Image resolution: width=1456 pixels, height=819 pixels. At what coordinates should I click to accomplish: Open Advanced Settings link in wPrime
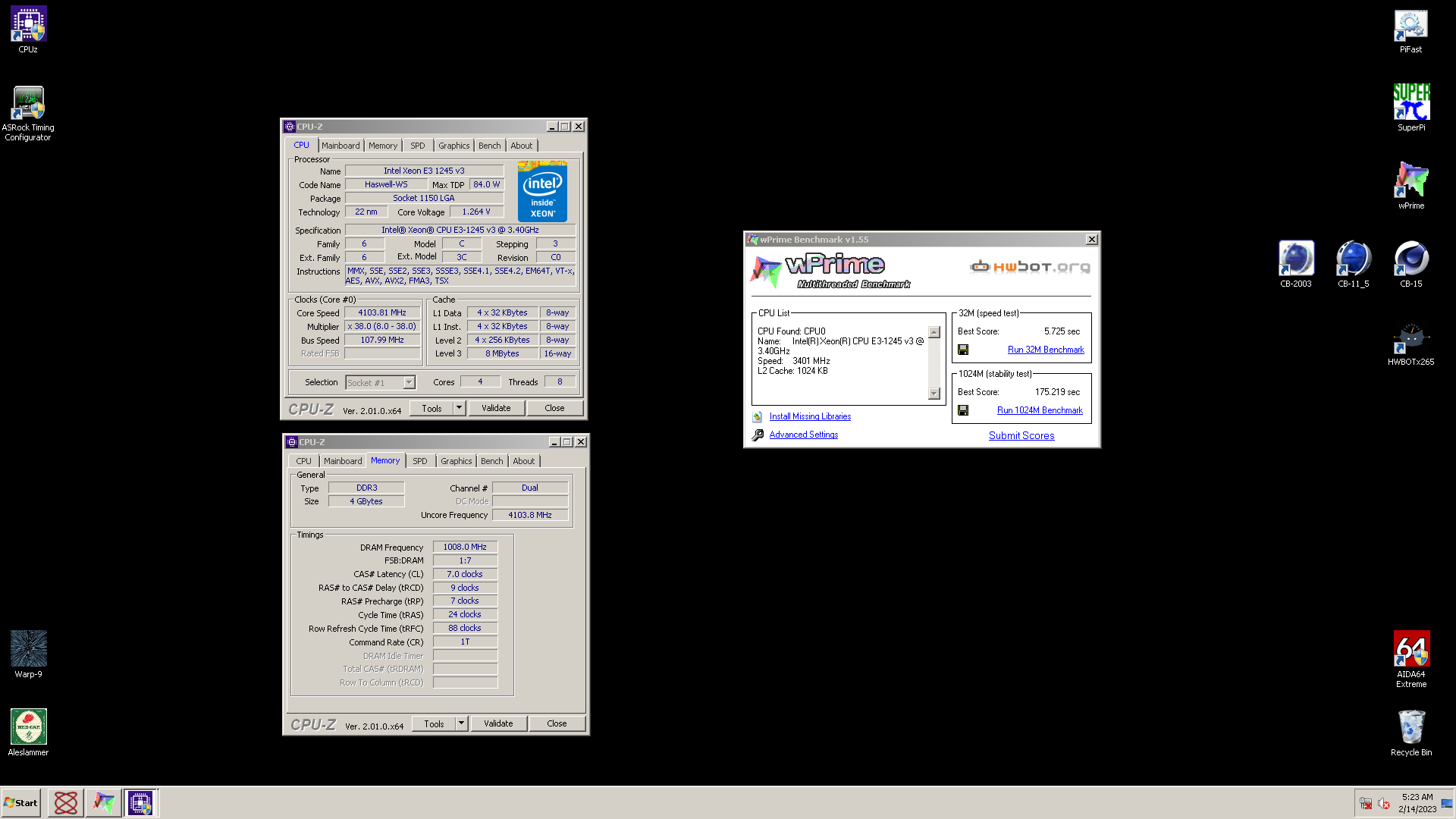point(804,435)
